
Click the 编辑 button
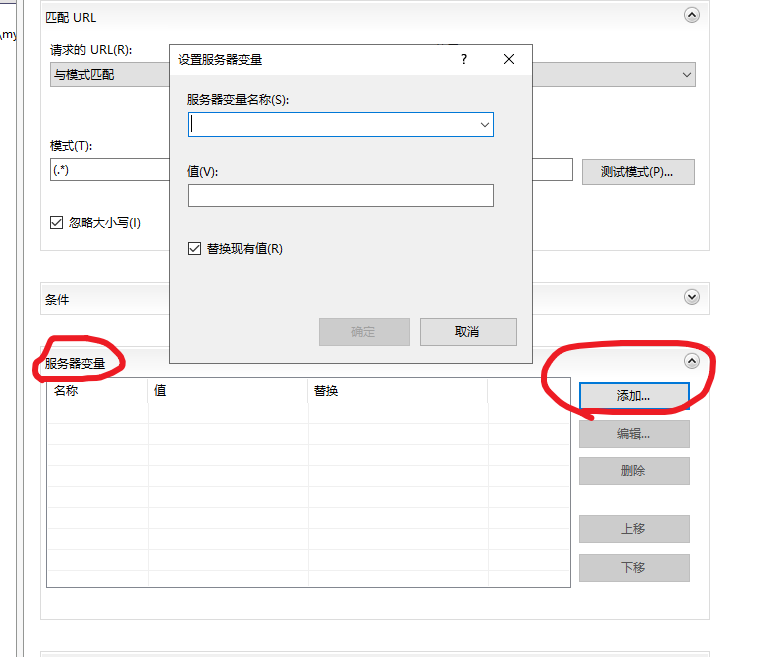634,434
